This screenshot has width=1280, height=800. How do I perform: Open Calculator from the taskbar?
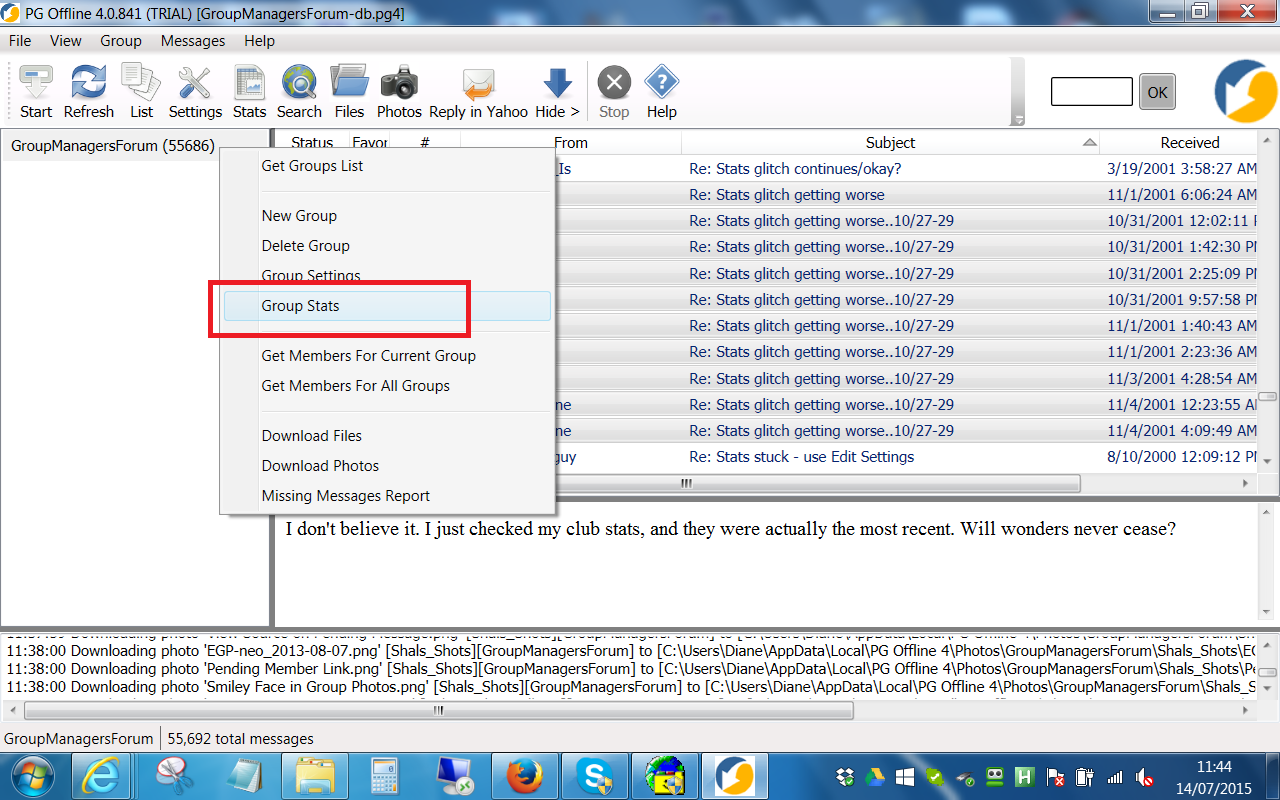click(x=384, y=776)
